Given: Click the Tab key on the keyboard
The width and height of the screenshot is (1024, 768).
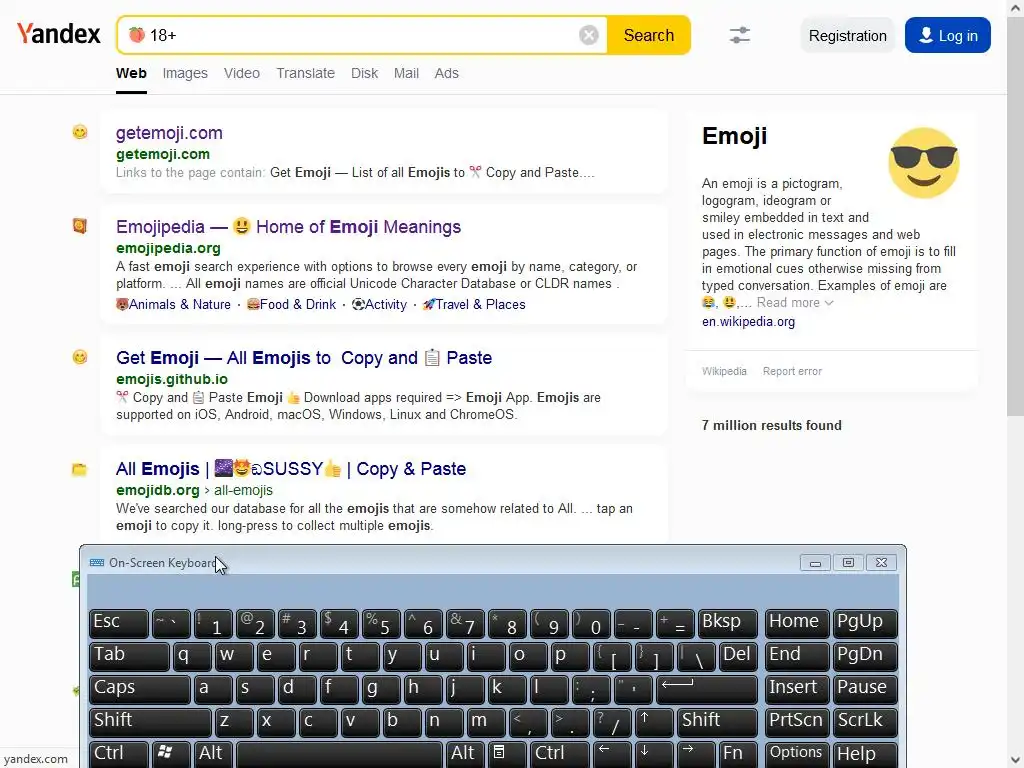Looking at the screenshot, I should click(129, 656).
